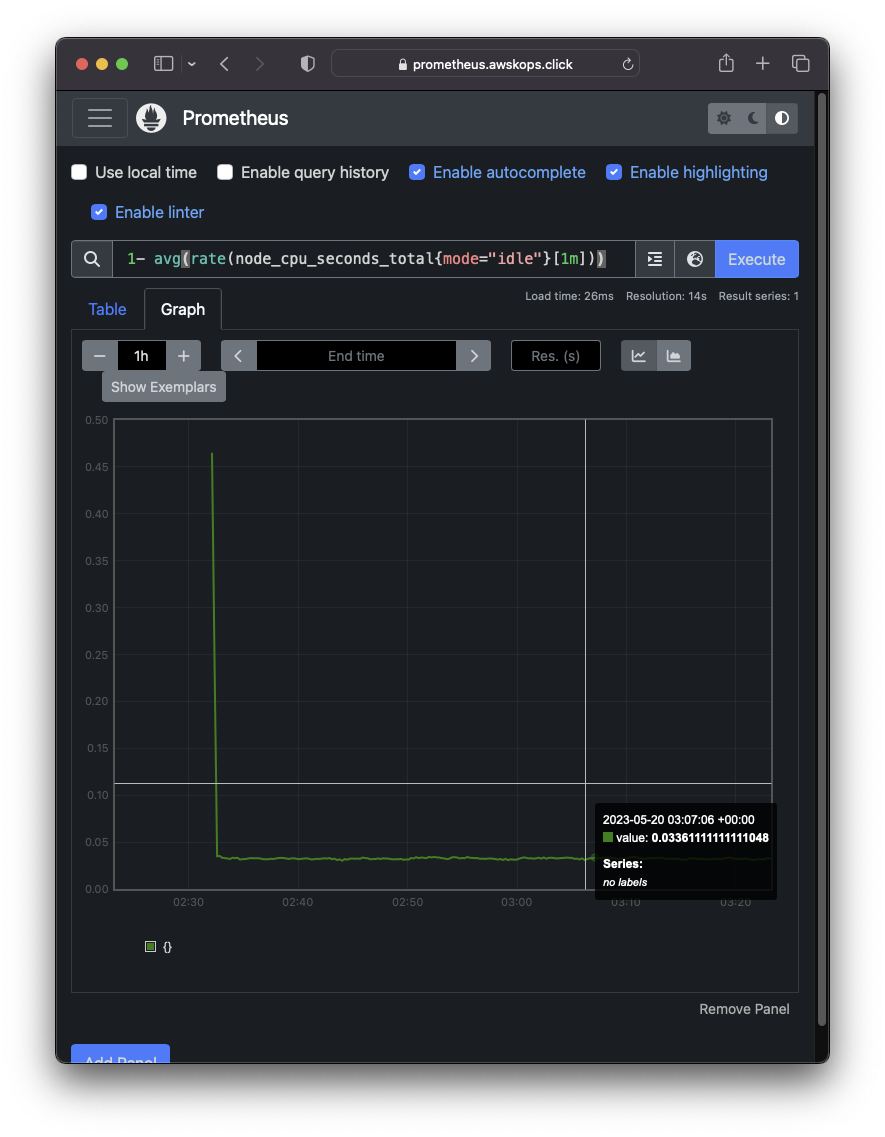Click the Res. (s) resolution field

(556, 355)
